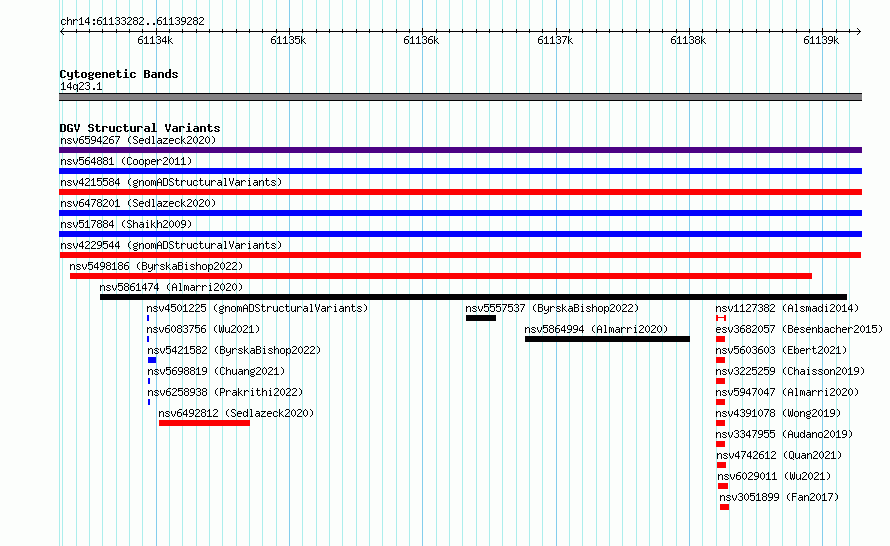The width and height of the screenshot is (890, 546).
Task: Open the nsv564881 (Cooper2011) label
Action: (x=126, y=161)
